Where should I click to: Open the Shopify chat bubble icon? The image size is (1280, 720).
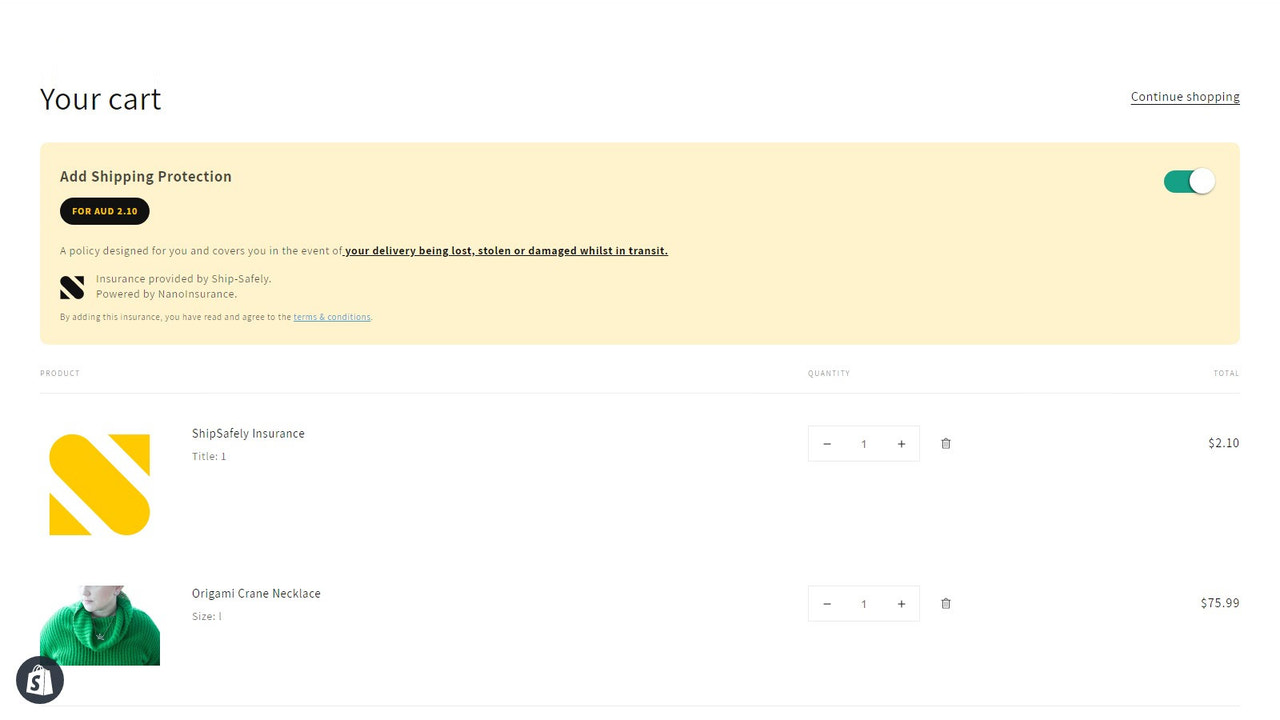39,680
